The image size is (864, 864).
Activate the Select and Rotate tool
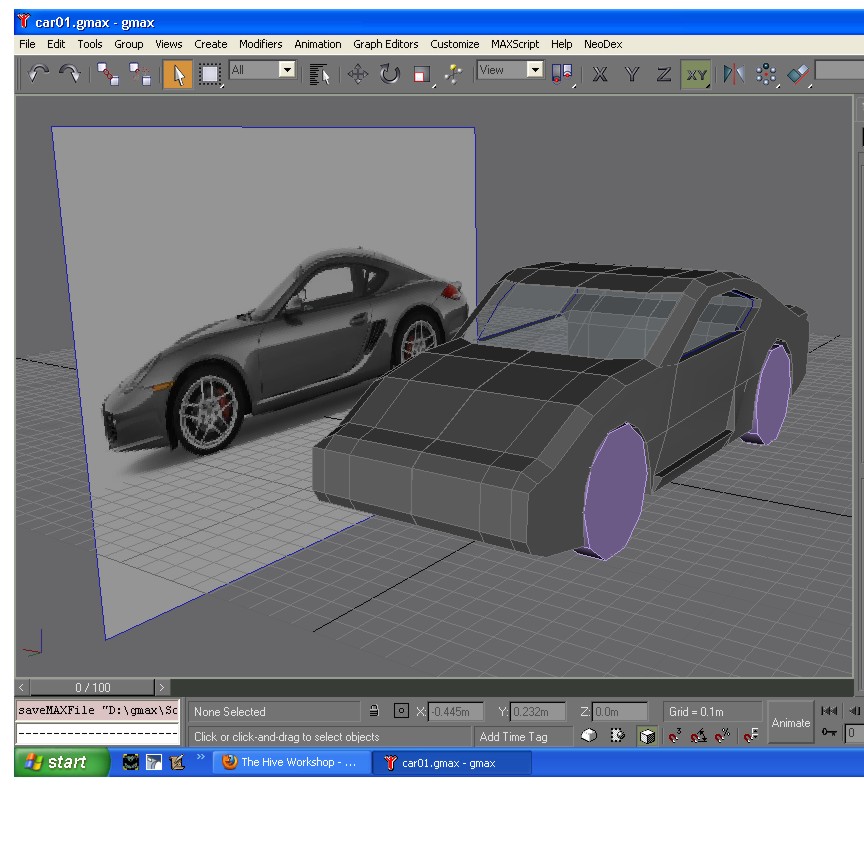click(x=390, y=74)
